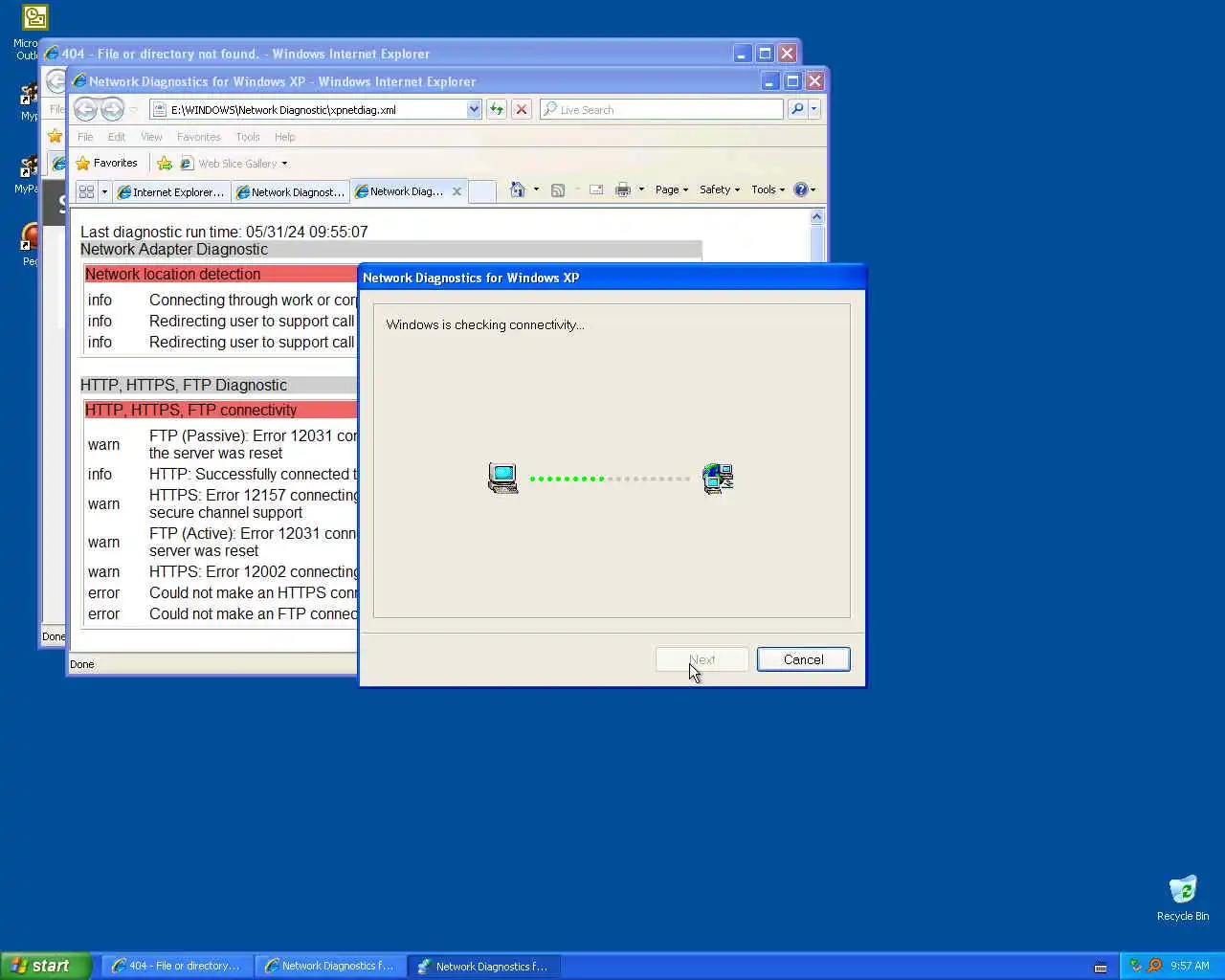Click the local computer icon in dialog
This screenshot has height=980, width=1225.
(x=502, y=478)
